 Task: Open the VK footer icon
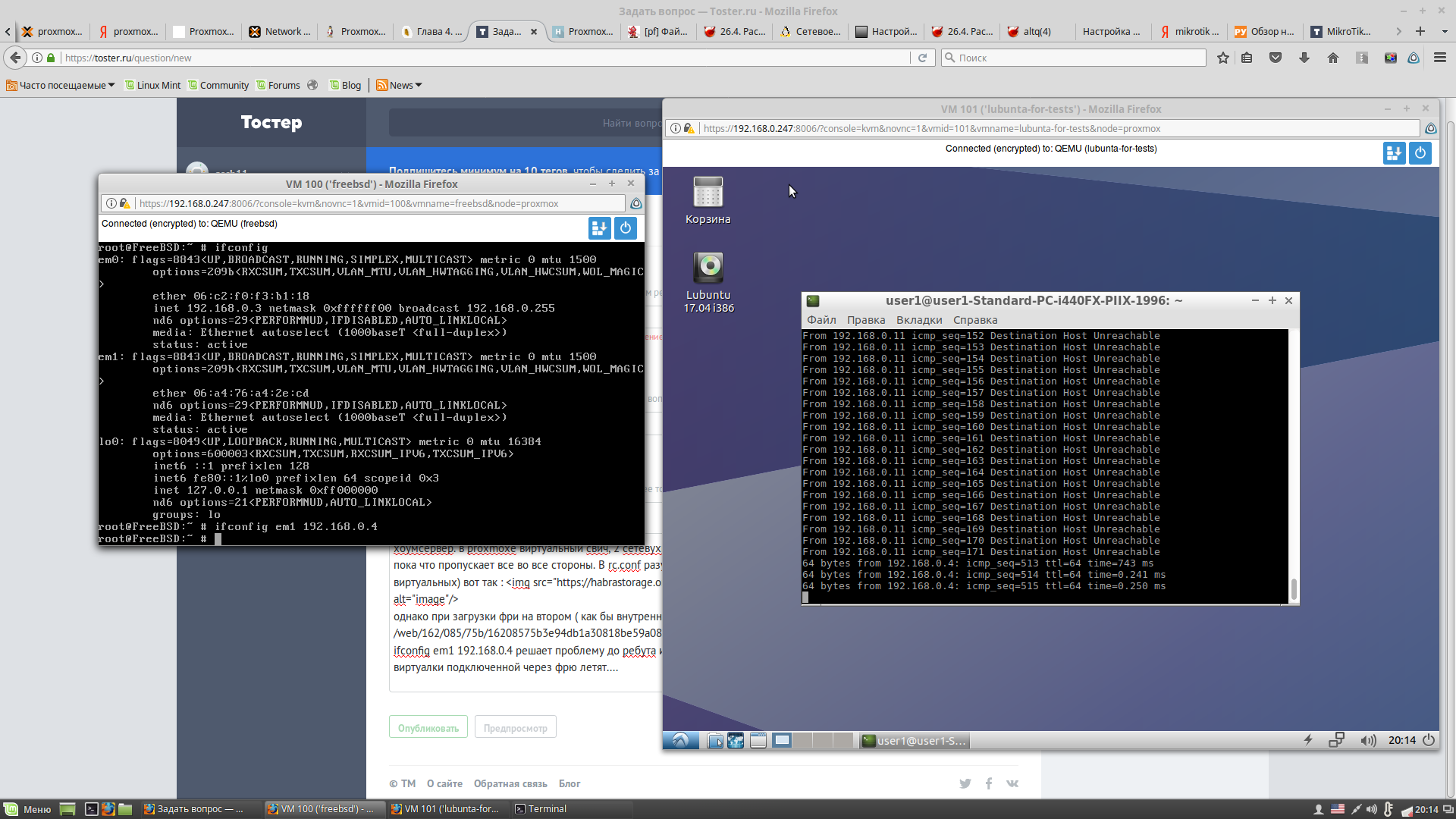pyautogui.click(x=1012, y=783)
